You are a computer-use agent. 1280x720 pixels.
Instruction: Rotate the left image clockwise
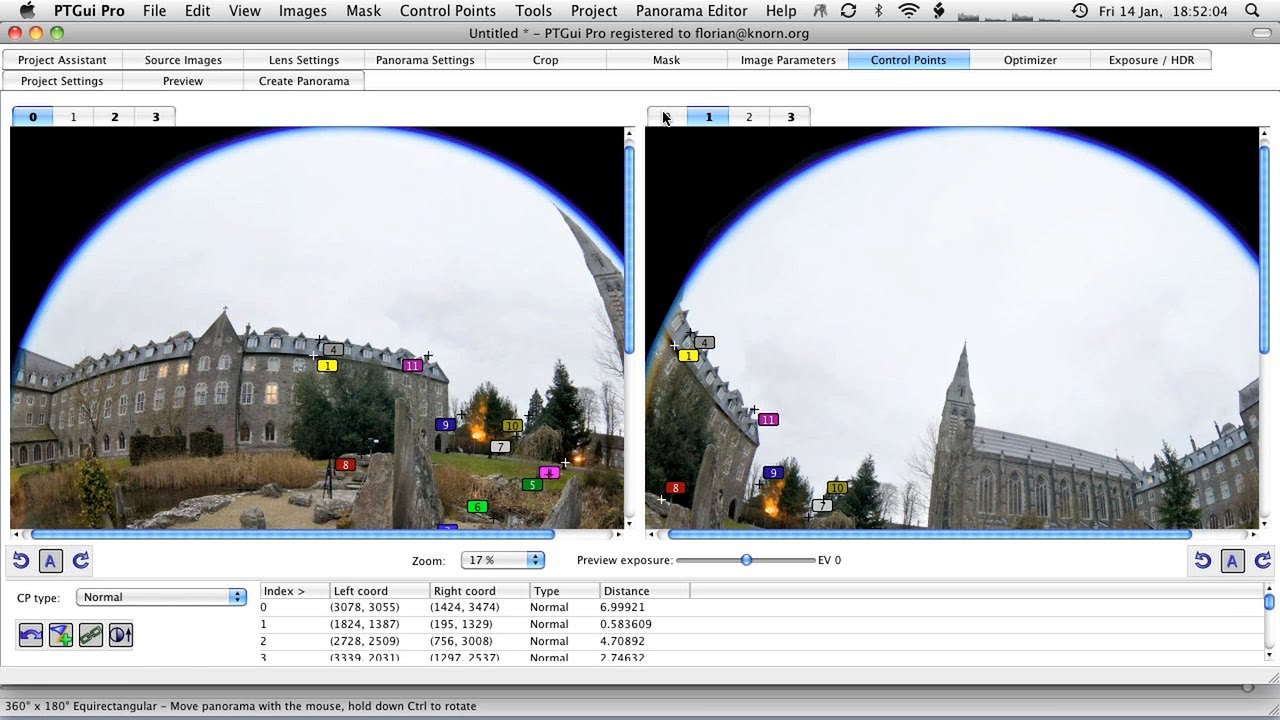click(81, 561)
